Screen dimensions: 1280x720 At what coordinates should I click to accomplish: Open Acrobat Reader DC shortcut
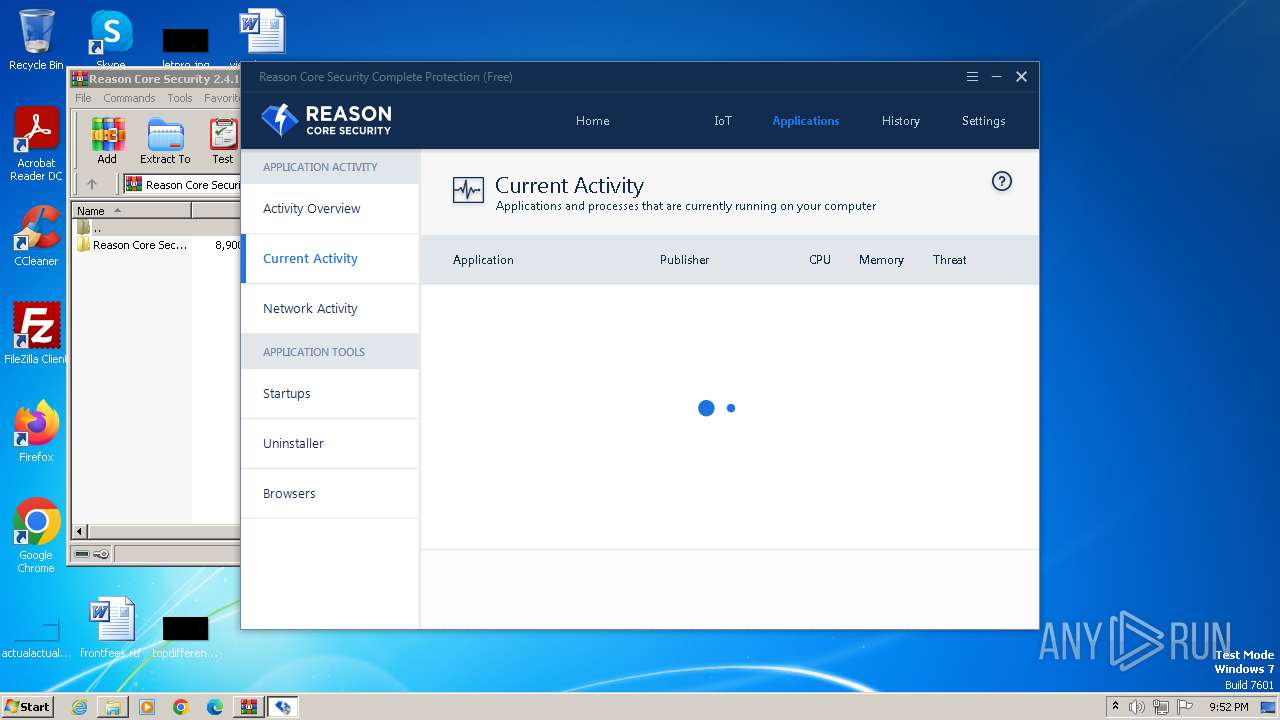[36, 145]
